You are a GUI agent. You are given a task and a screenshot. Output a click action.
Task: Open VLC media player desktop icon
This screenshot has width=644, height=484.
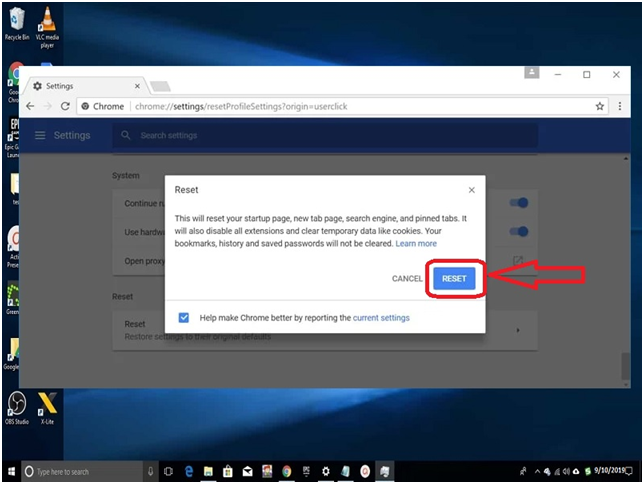pyautogui.click(x=47, y=27)
